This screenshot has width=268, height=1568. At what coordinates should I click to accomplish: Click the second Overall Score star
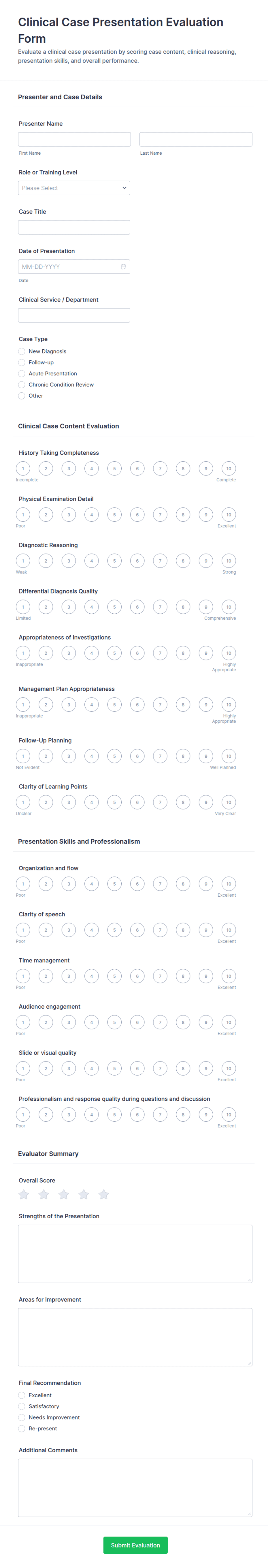(44, 1194)
